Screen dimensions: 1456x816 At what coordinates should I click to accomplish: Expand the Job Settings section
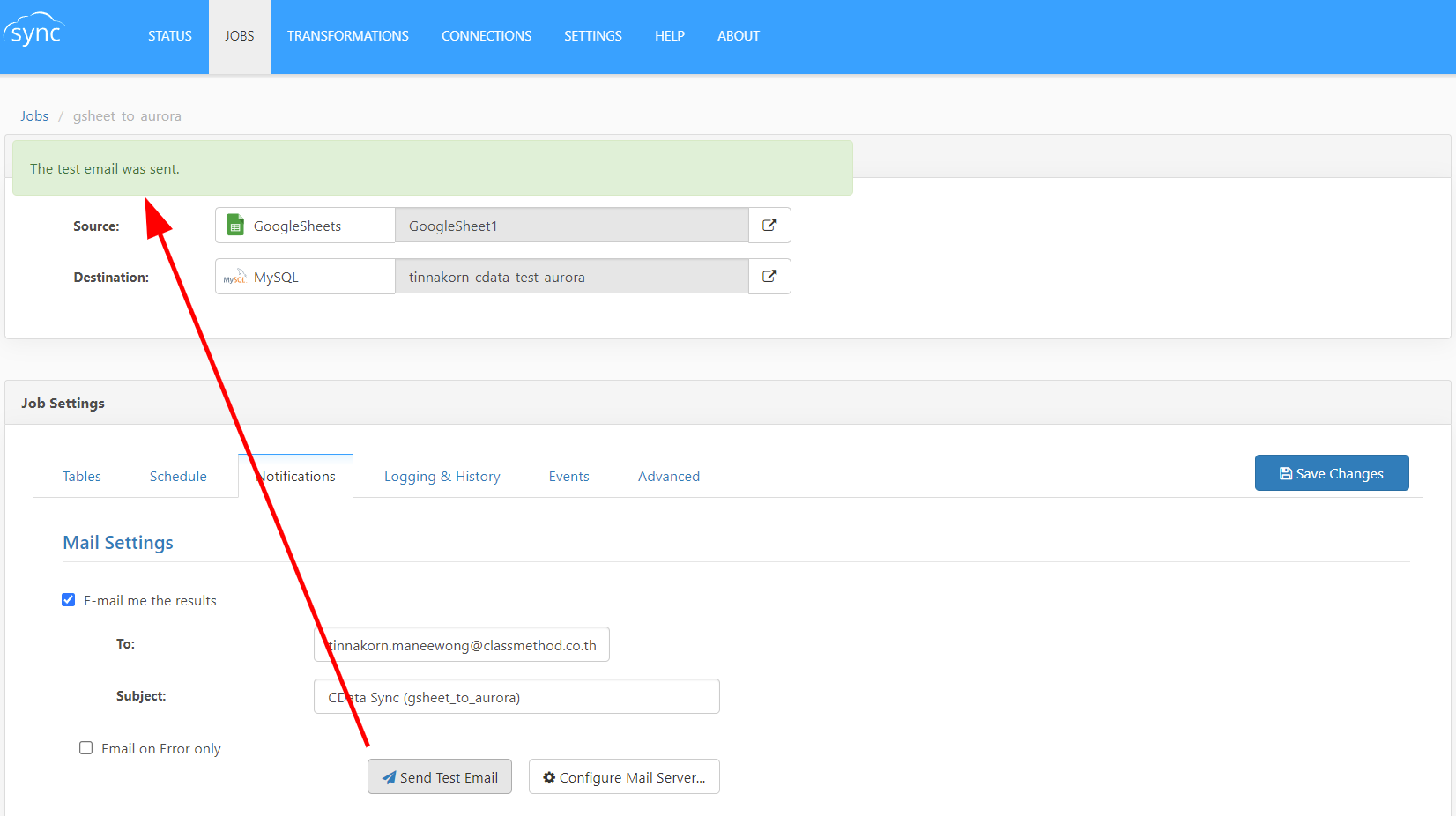63,403
